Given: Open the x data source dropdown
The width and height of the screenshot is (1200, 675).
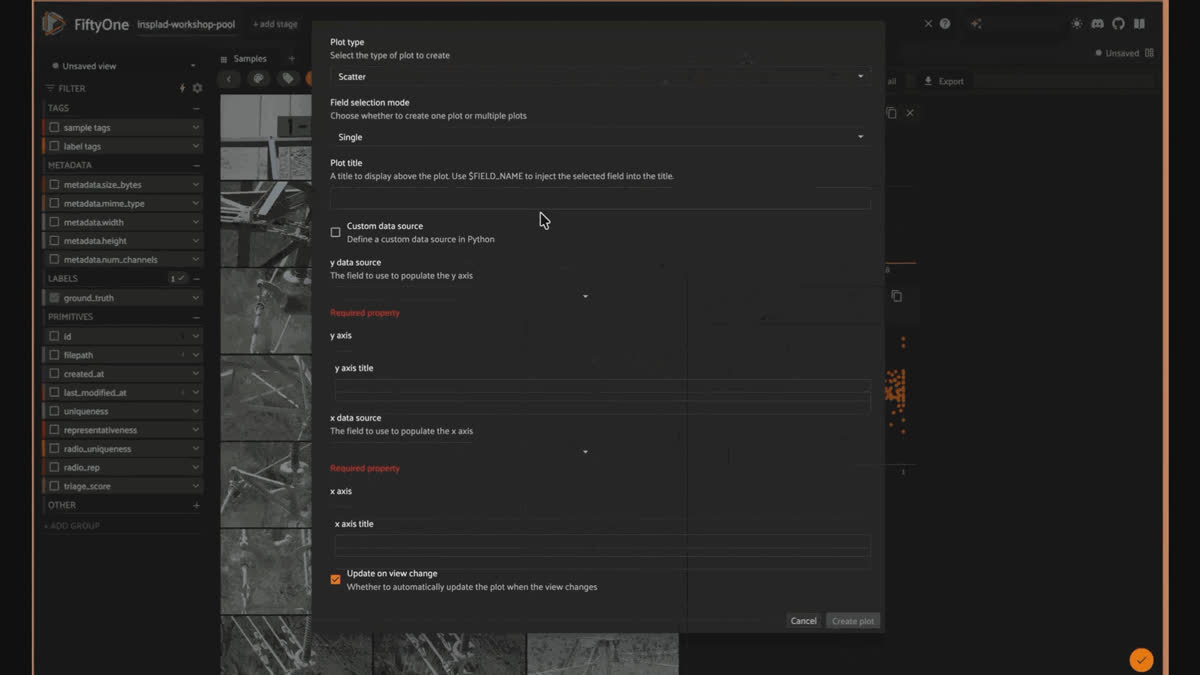Looking at the screenshot, I should tap(460, 452).
